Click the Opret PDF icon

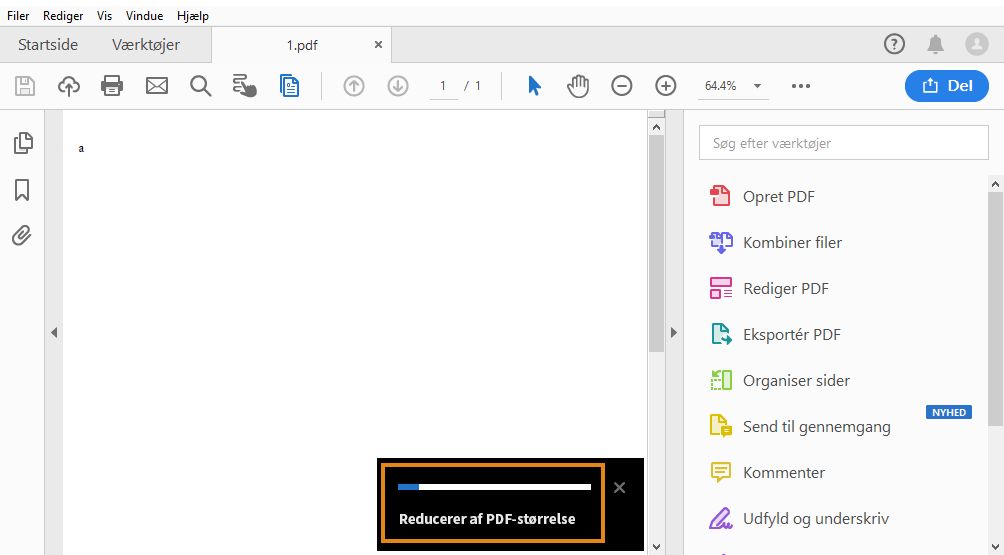(x=720, y=196)
